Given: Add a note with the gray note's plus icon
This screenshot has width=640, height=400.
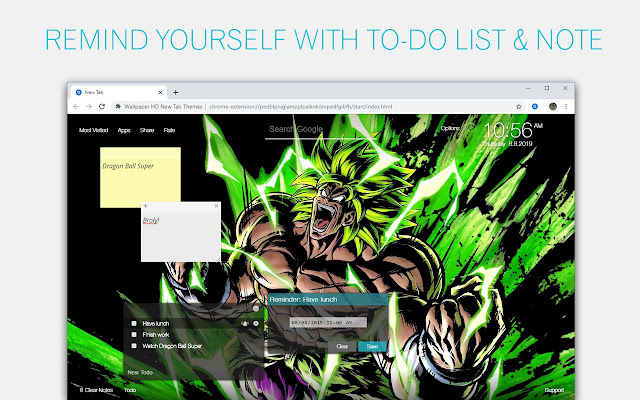Looking at the screenshot, I should [145, 206].
